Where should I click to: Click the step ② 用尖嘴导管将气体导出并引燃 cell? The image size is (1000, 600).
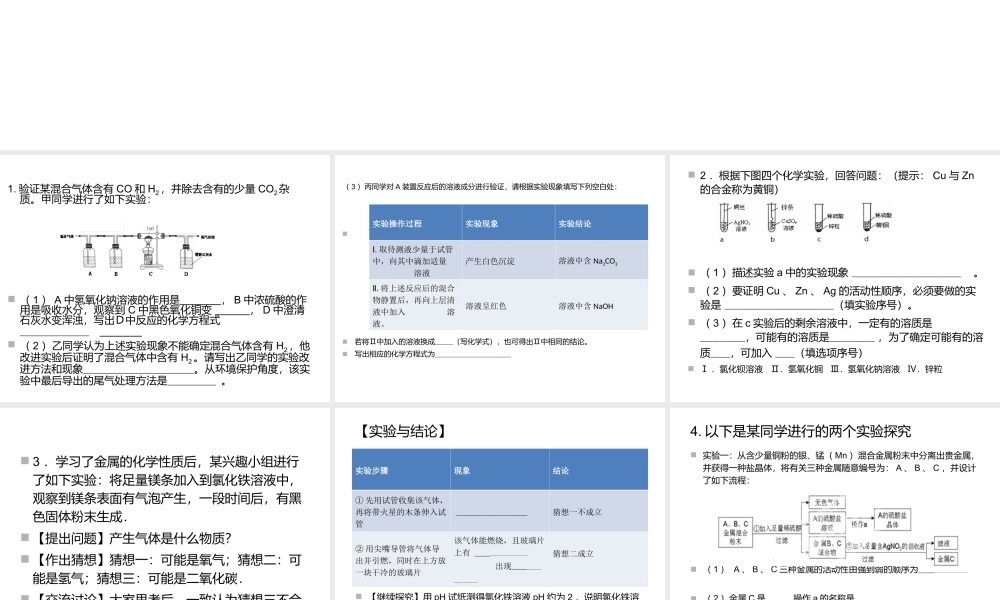tap(401, 560)
